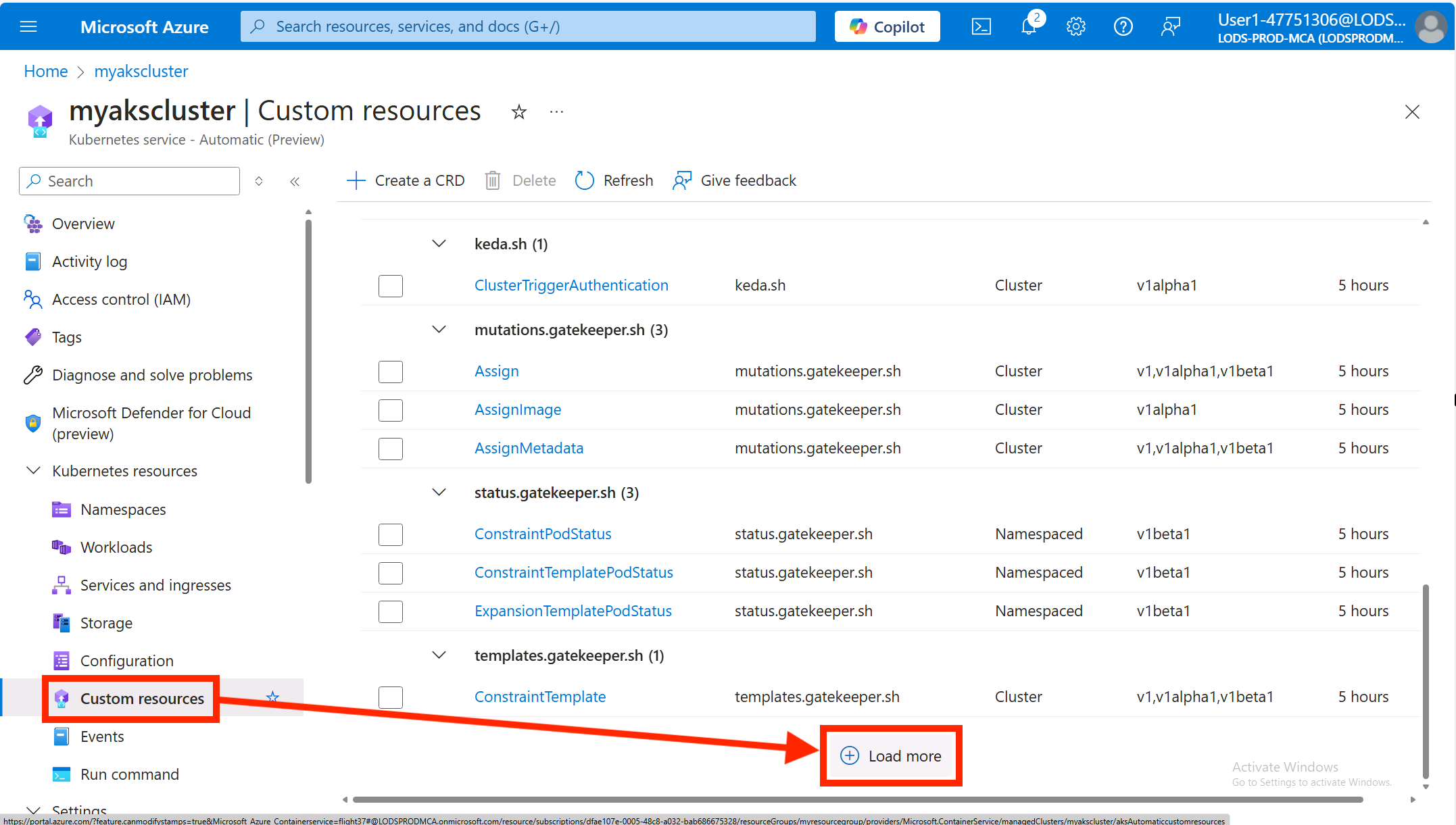
Task: Favorite myakscluster with the star icon
Action: [x=518, y=111]
